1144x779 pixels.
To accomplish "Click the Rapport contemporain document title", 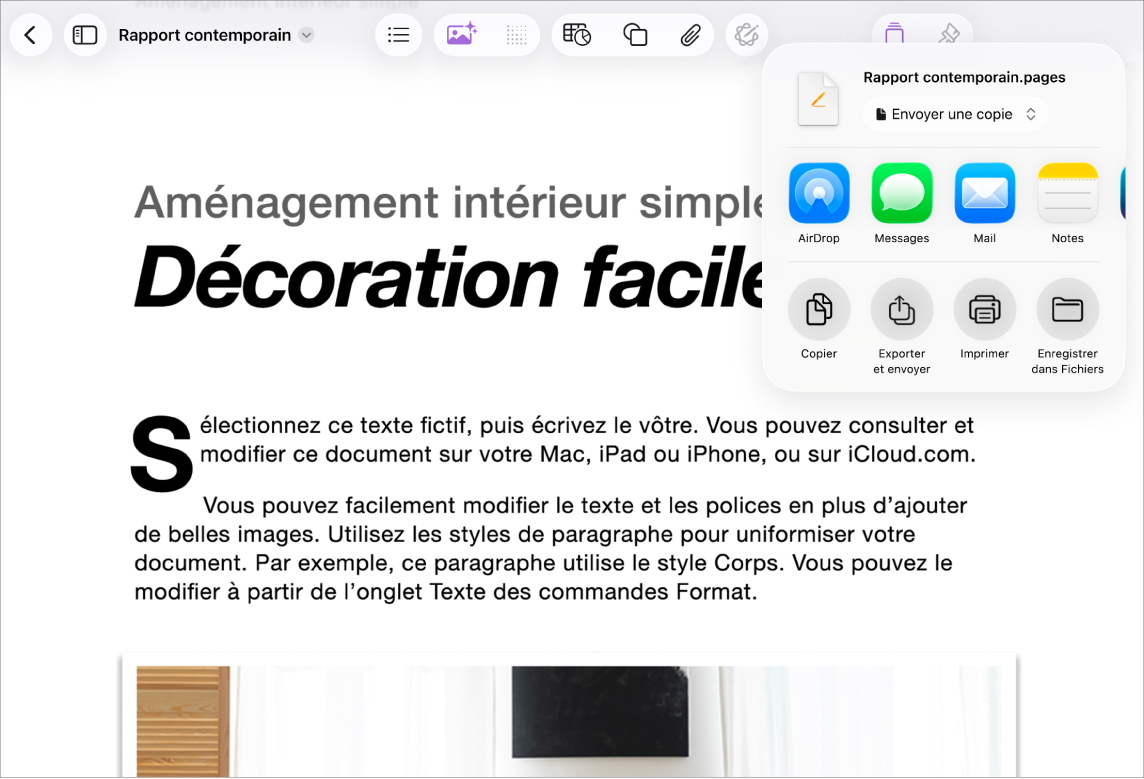I will pyautogui.click(x=204, y=35).
